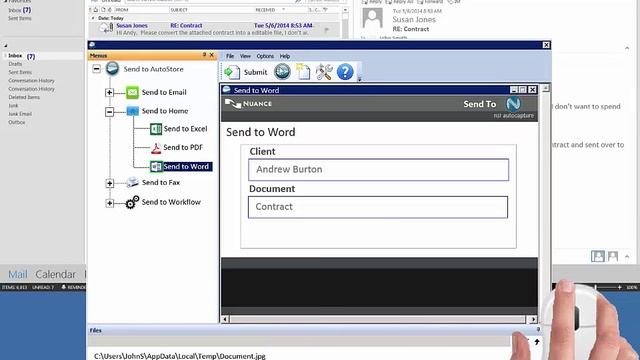The width and height of the screenshot is (640, 360).
Task: Select the Send to Email tree label
Action: pos(164,92)
